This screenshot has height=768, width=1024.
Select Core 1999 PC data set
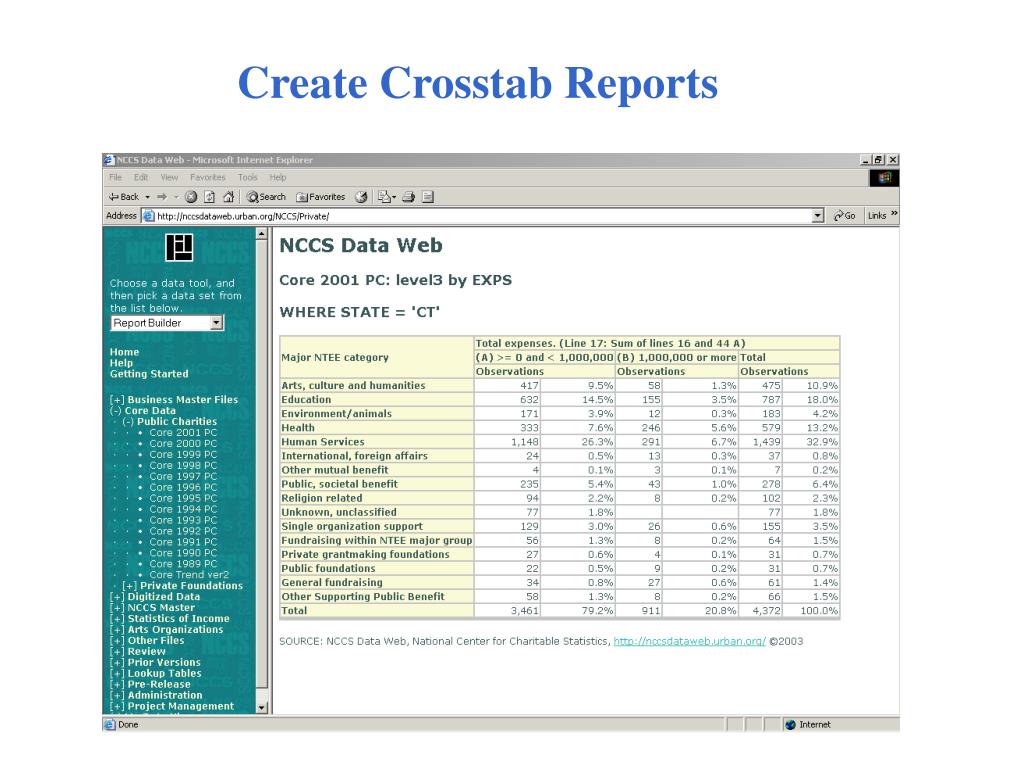pos(183,455)
